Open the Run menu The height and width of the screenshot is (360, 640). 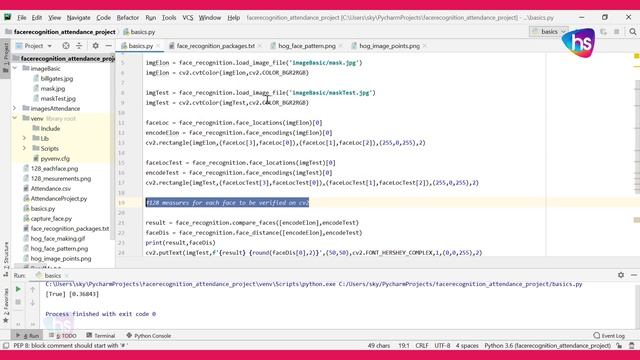(x=151, y=18)
